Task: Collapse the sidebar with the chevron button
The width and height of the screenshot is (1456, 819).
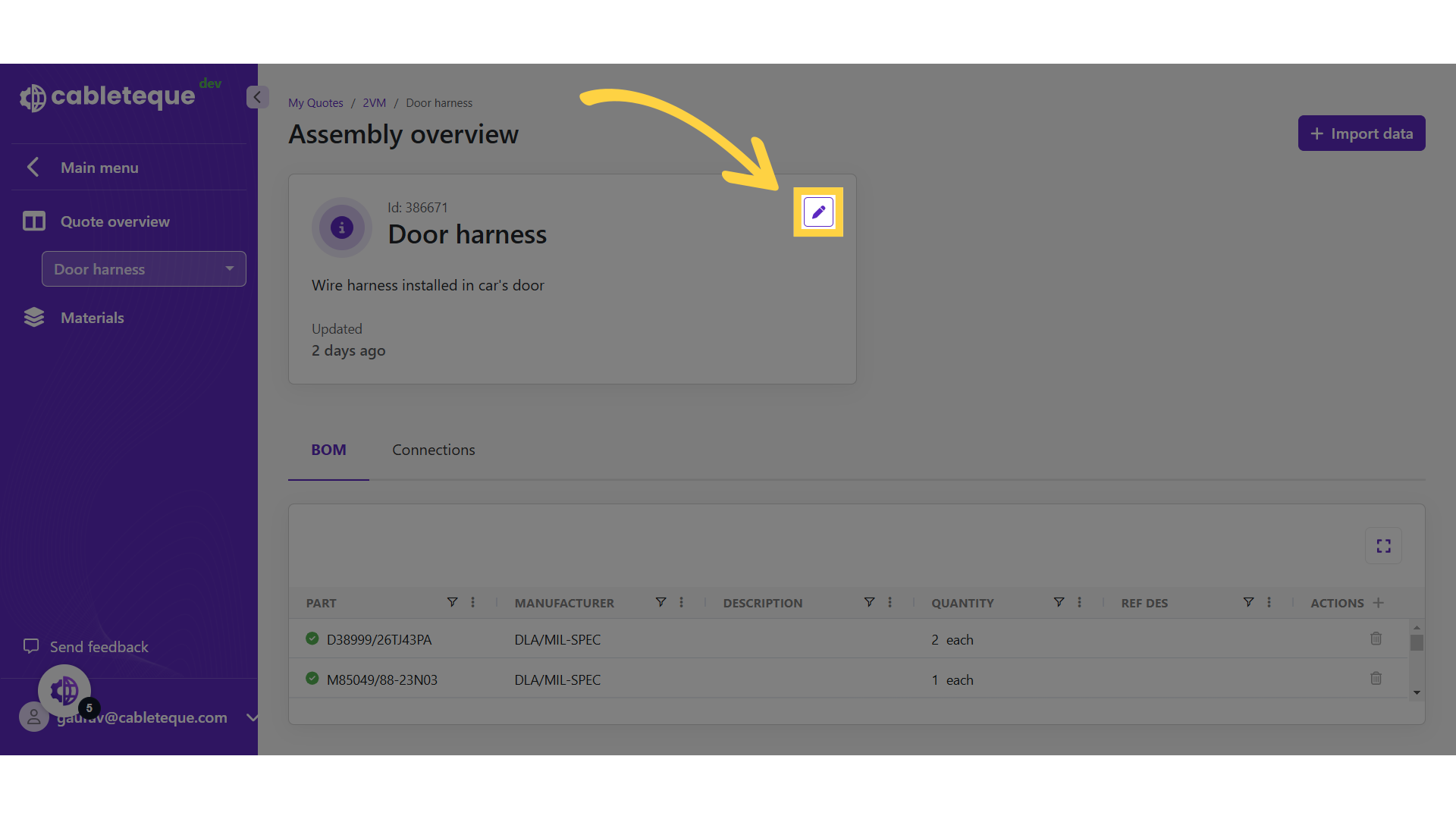Action: click(257, 97)
